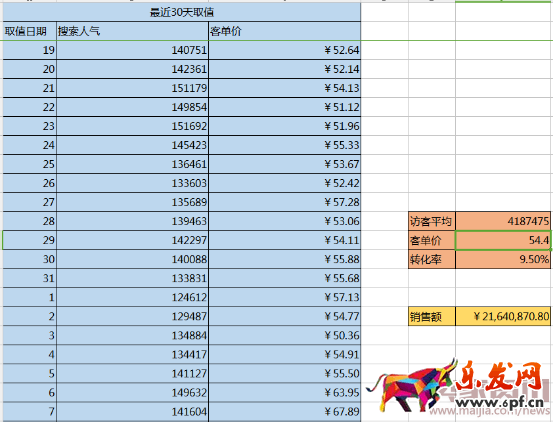
Task: Select the summary value cell 4187475
Action: click(503, 222)
